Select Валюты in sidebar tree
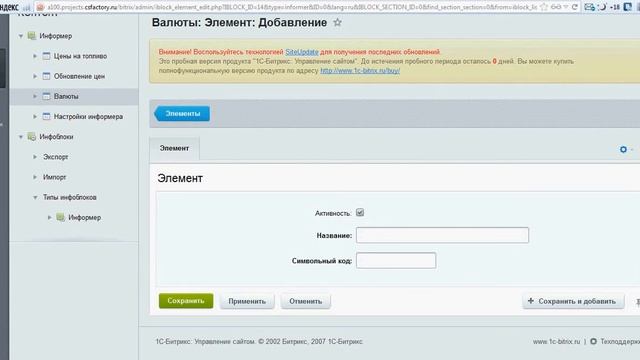The width and height of the screenshot is (640, 360). pyautogui.click(x=66, y=96)
